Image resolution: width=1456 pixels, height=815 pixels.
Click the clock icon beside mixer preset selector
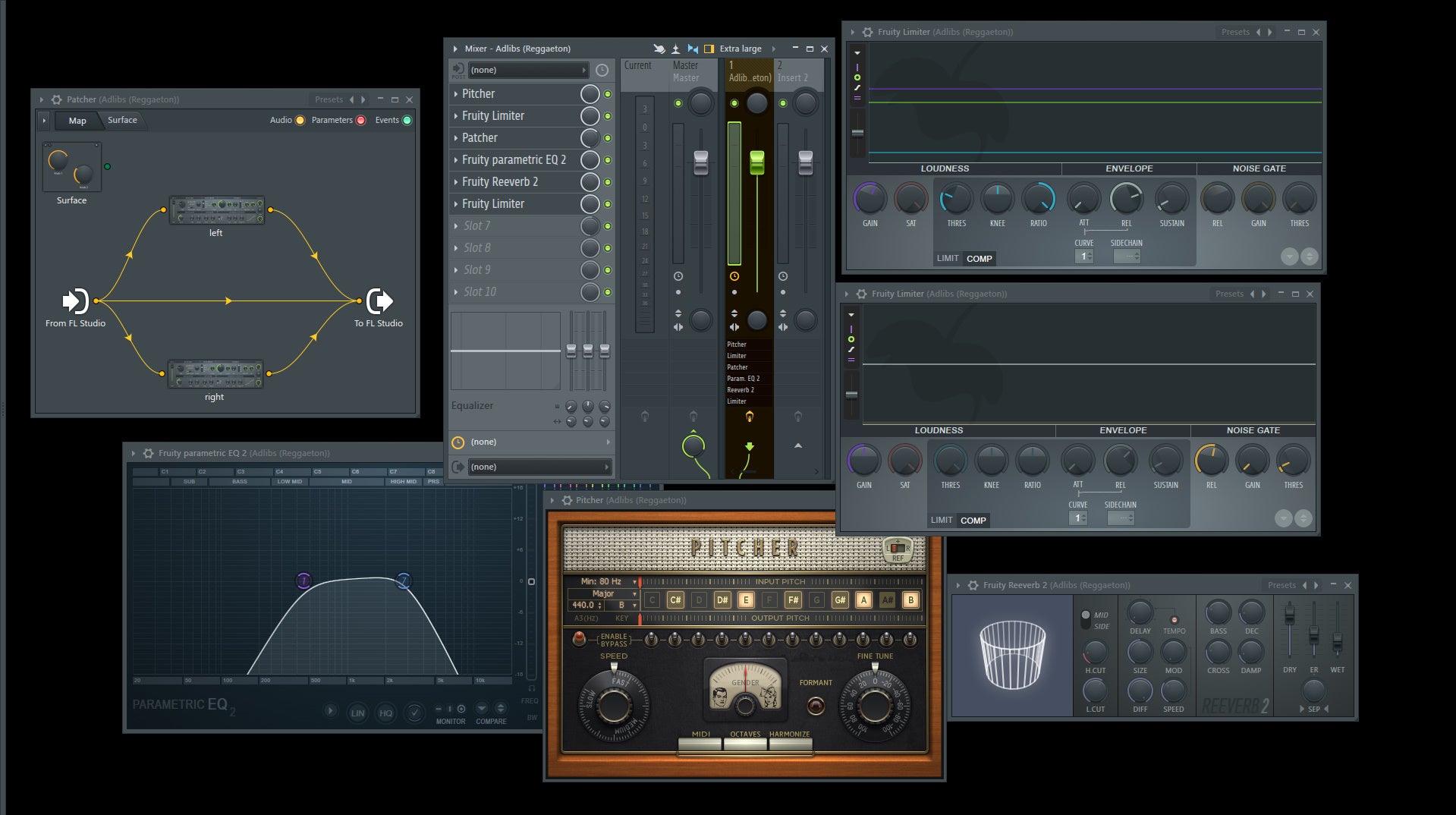click(602, 71)
